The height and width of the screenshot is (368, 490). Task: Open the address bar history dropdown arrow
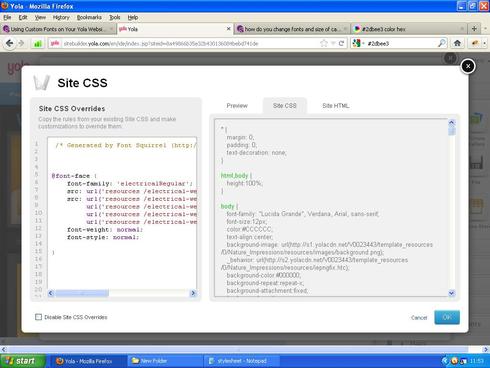[333, 43]
